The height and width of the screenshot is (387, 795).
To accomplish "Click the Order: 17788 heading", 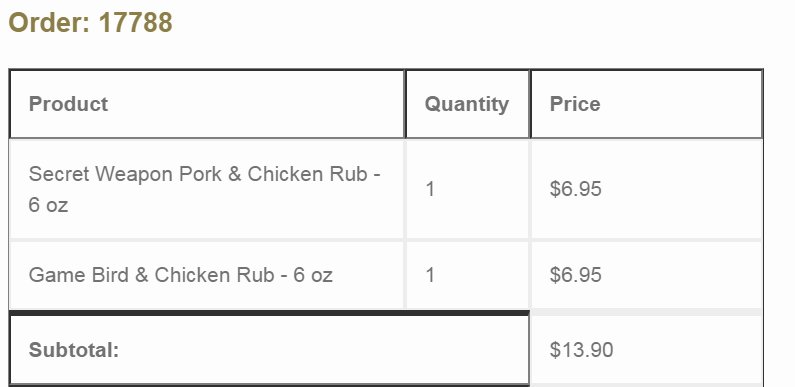I will click(x=90, y=23).
